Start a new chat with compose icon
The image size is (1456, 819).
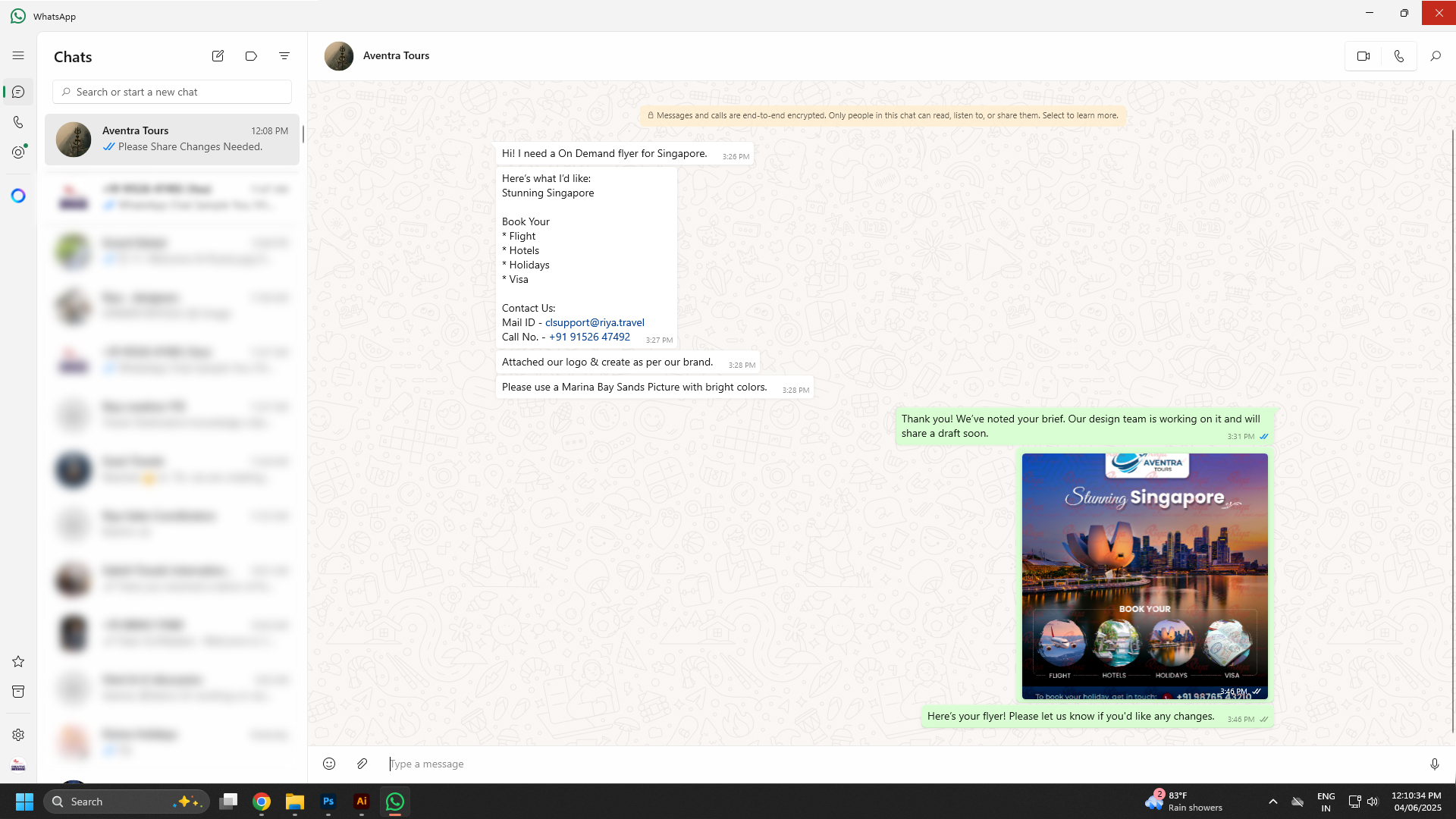pos(218,55)
